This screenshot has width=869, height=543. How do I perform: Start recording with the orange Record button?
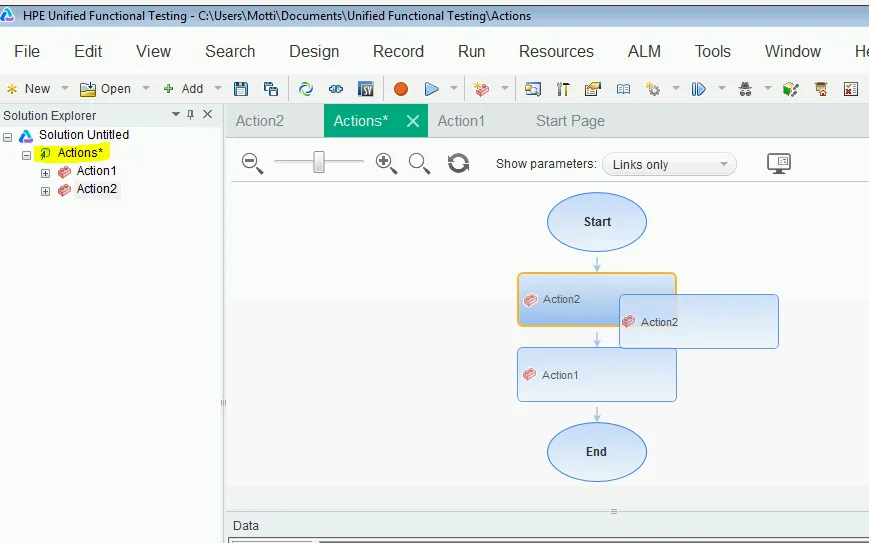[401, 89]
